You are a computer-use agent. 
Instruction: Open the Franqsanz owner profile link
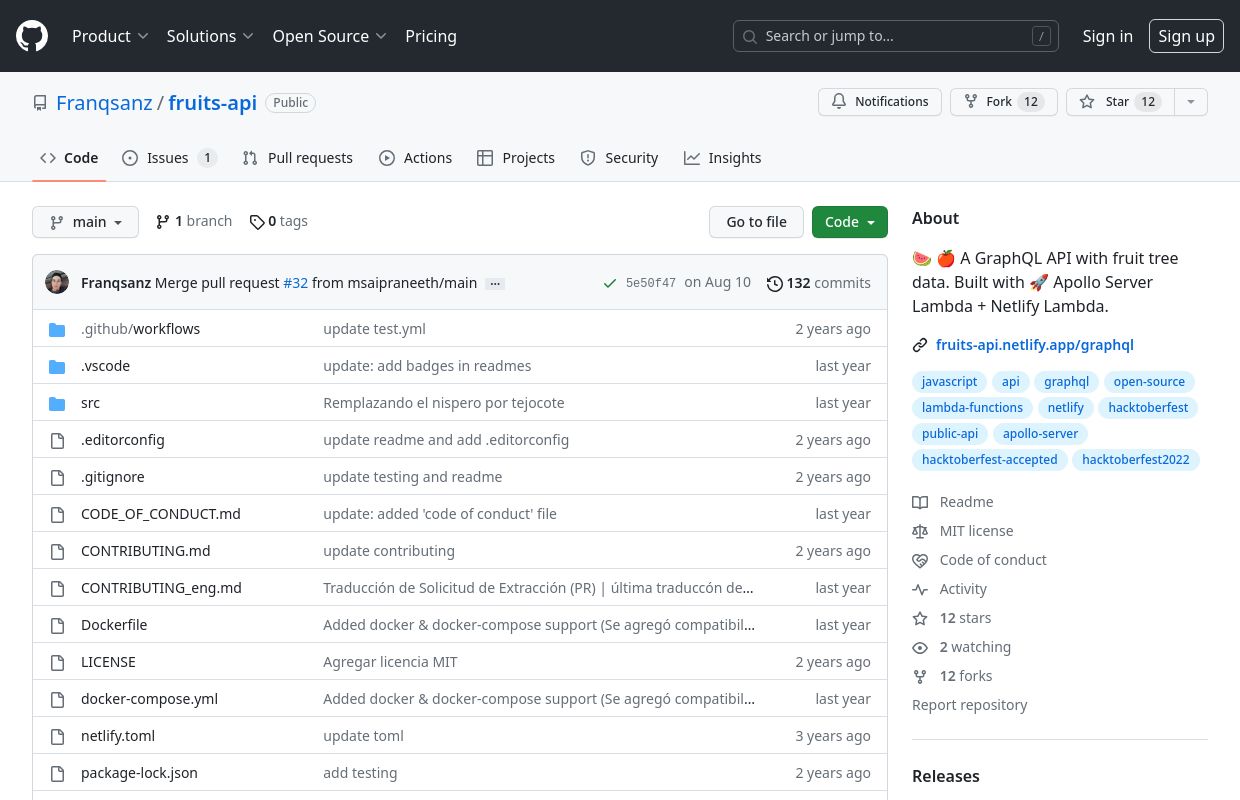104,102
